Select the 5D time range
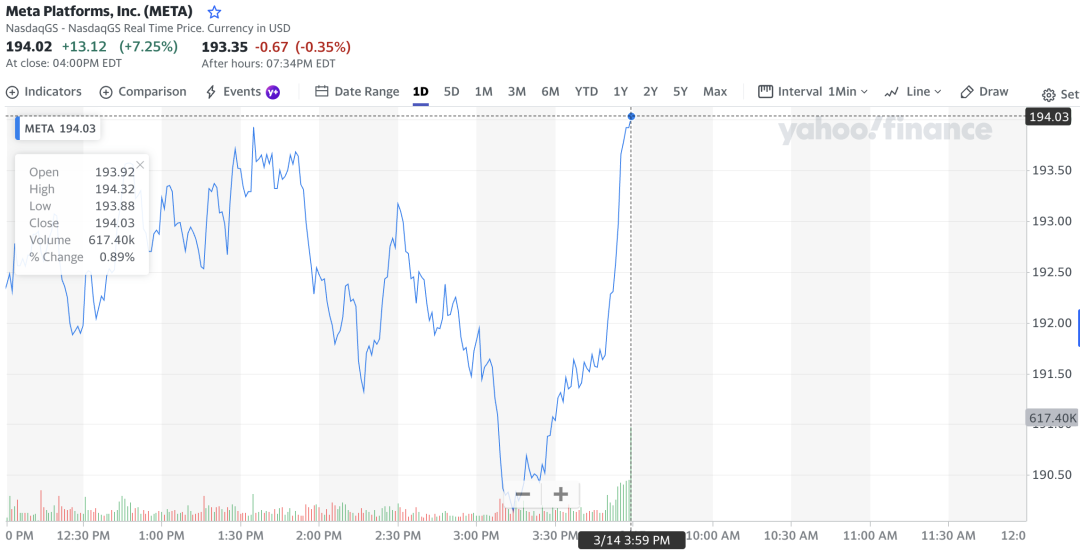 coord(451,92)
